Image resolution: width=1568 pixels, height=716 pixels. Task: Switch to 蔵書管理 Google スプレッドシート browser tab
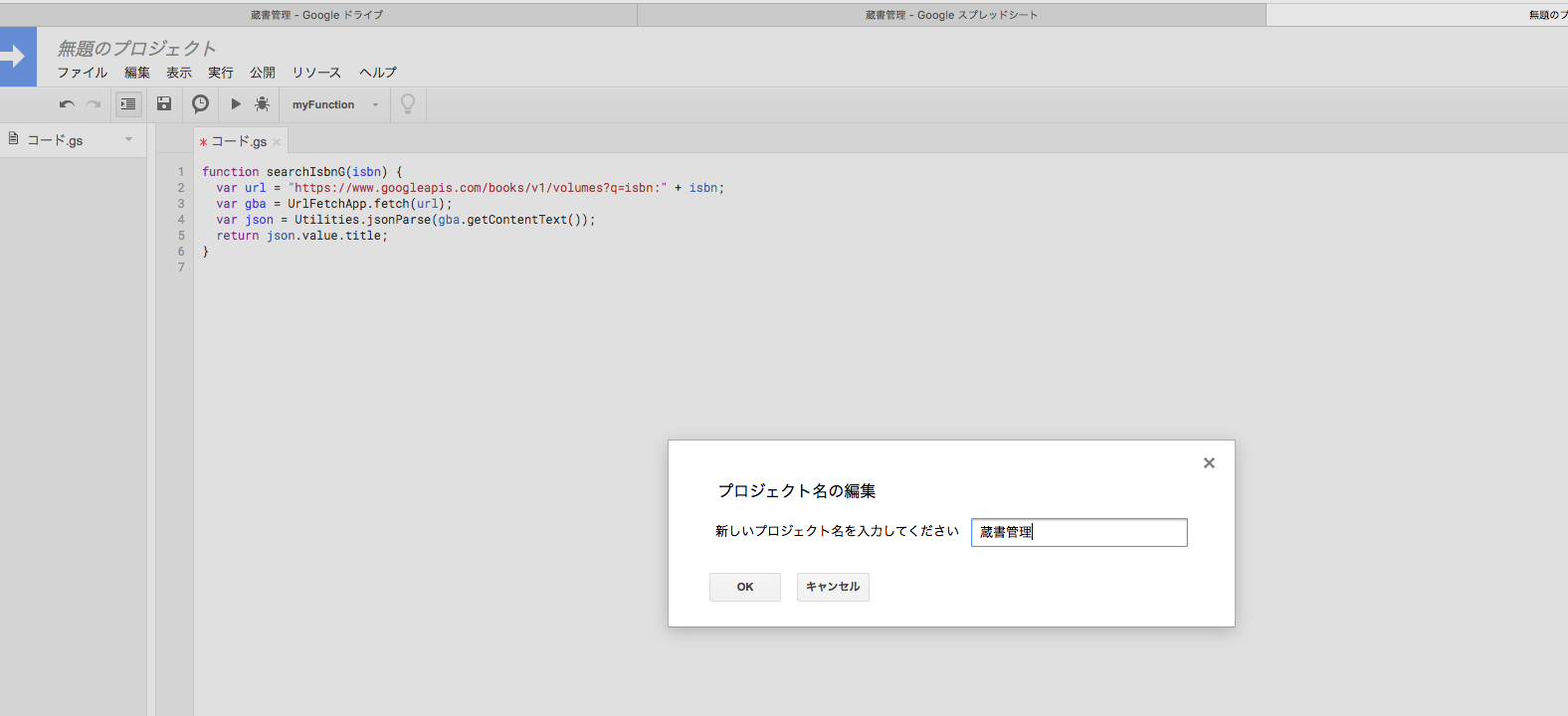(x=951, y=15)
